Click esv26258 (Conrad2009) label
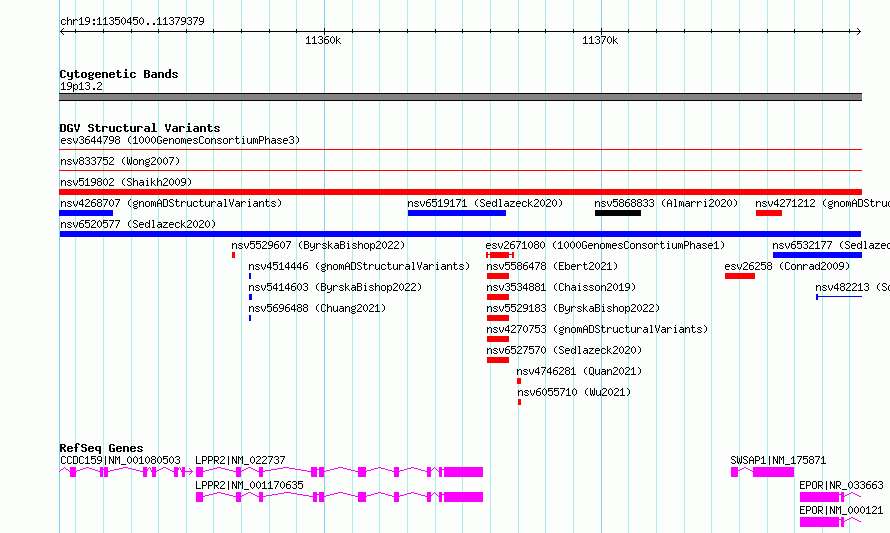This screenshot has width=890, height=533. (787, 266)
